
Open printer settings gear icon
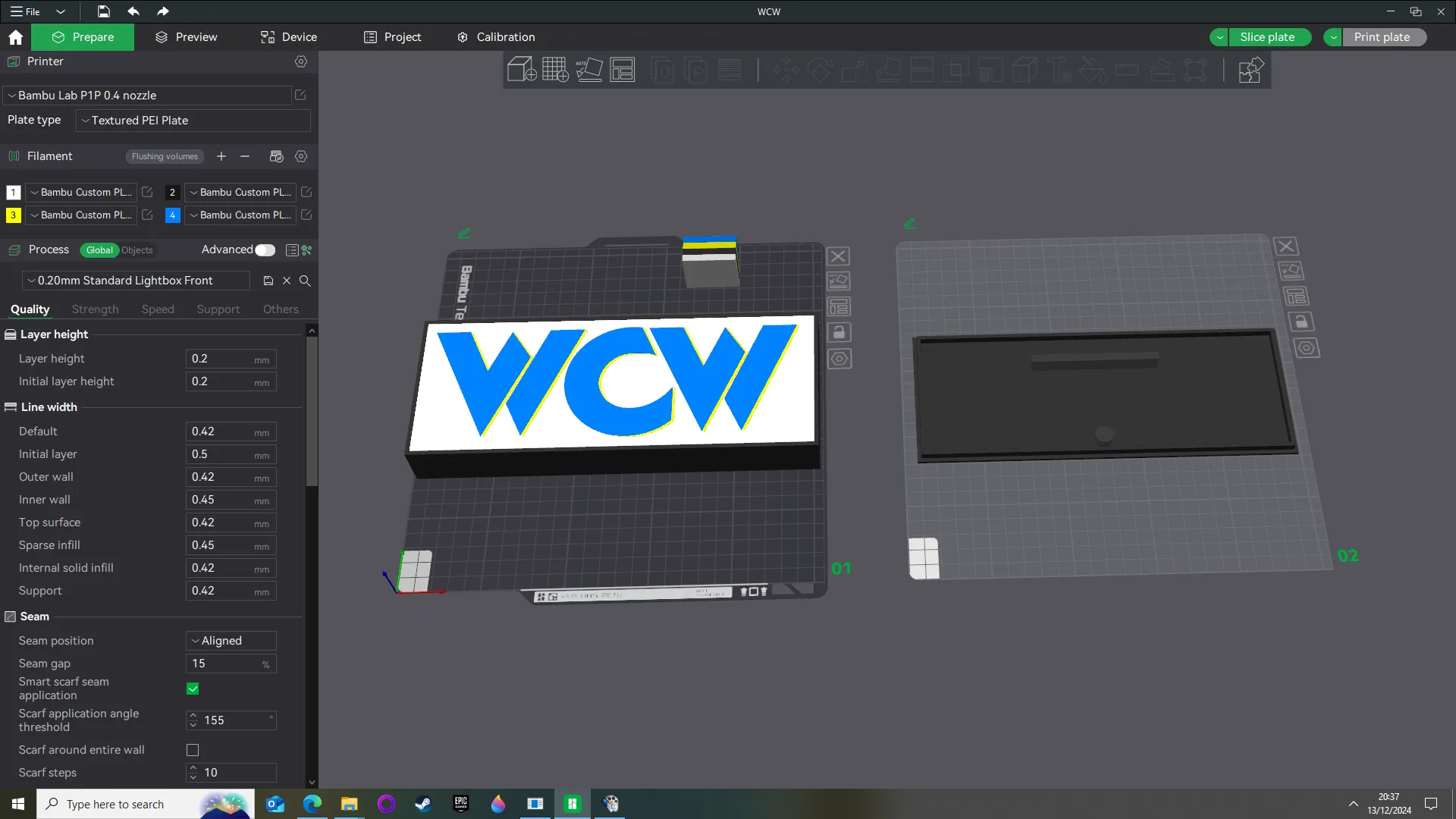pyautogui.click(x=301, y=61)
